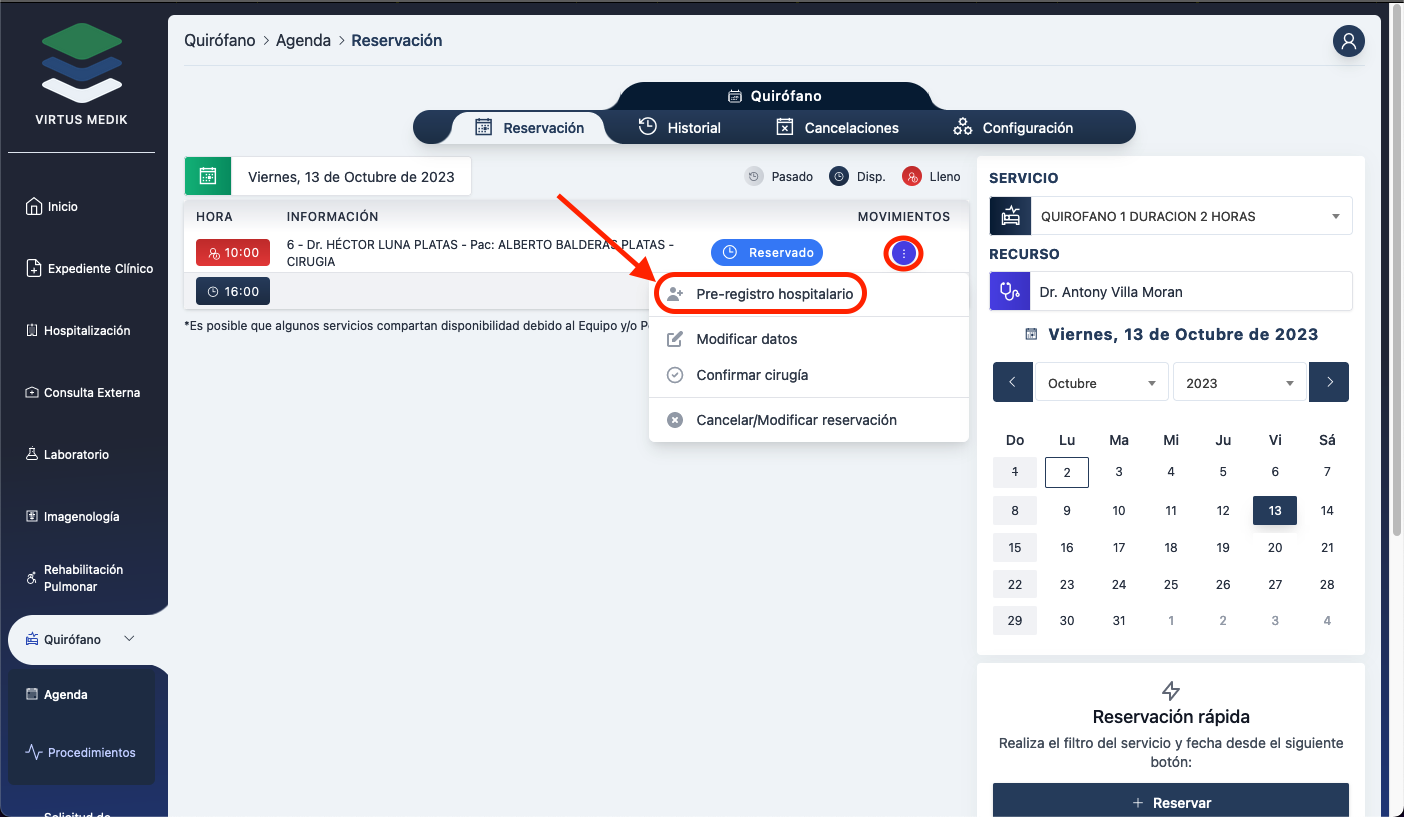Choose Confirmar cirugía from menu

tap(751, 375)
